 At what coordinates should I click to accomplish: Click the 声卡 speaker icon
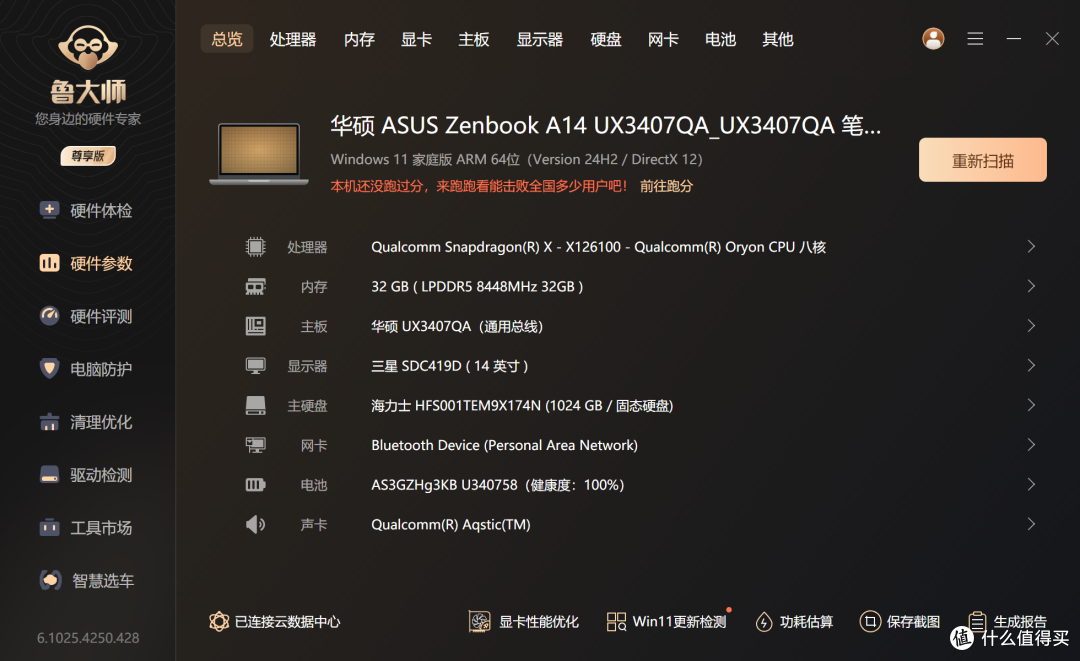(256, 525)
